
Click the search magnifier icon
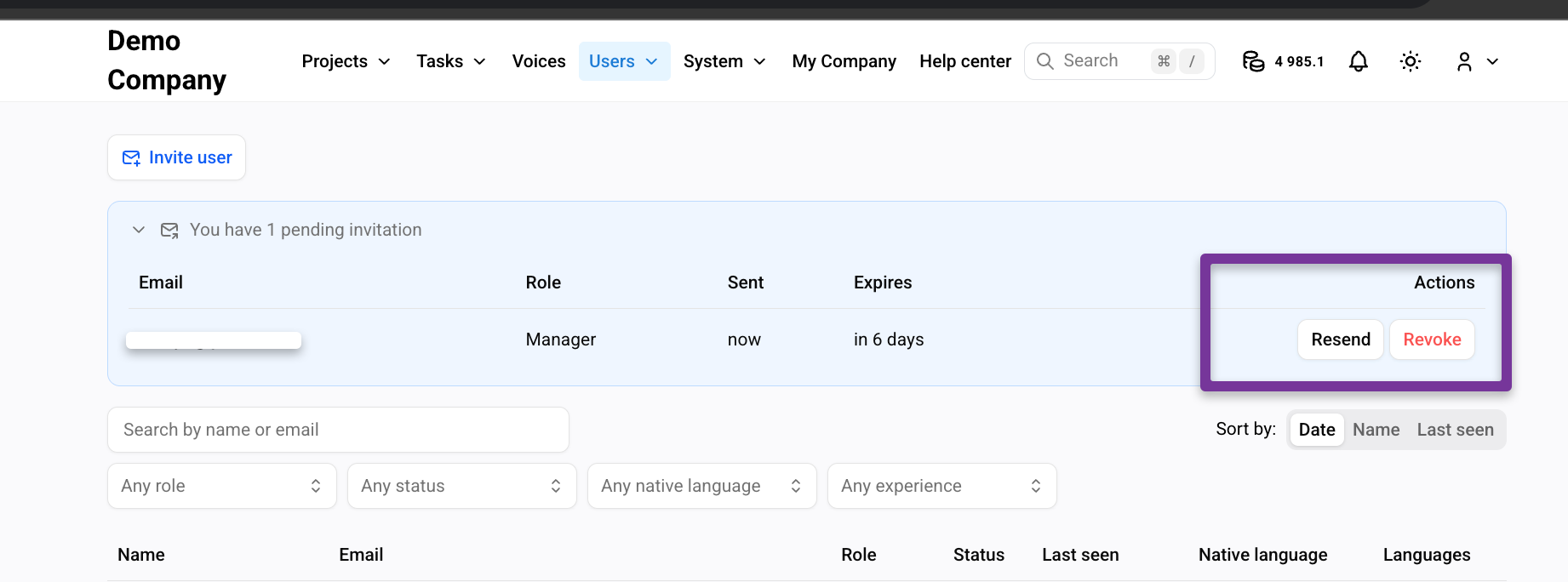1045,61
